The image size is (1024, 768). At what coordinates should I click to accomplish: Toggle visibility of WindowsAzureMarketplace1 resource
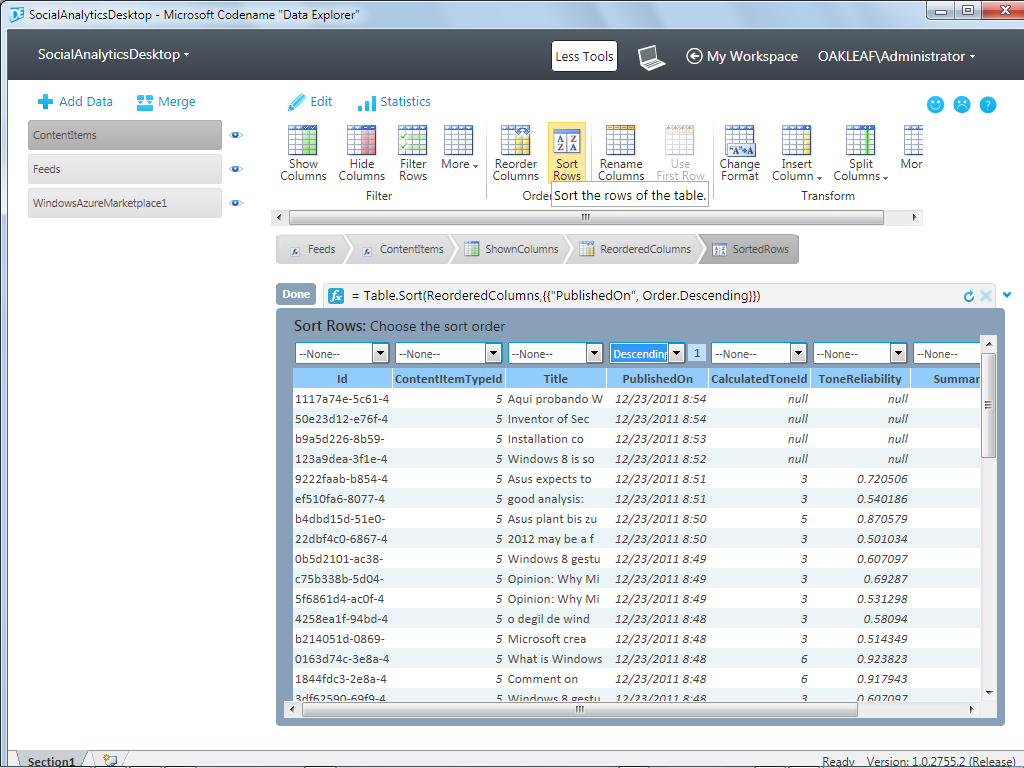tap(236, 203)
